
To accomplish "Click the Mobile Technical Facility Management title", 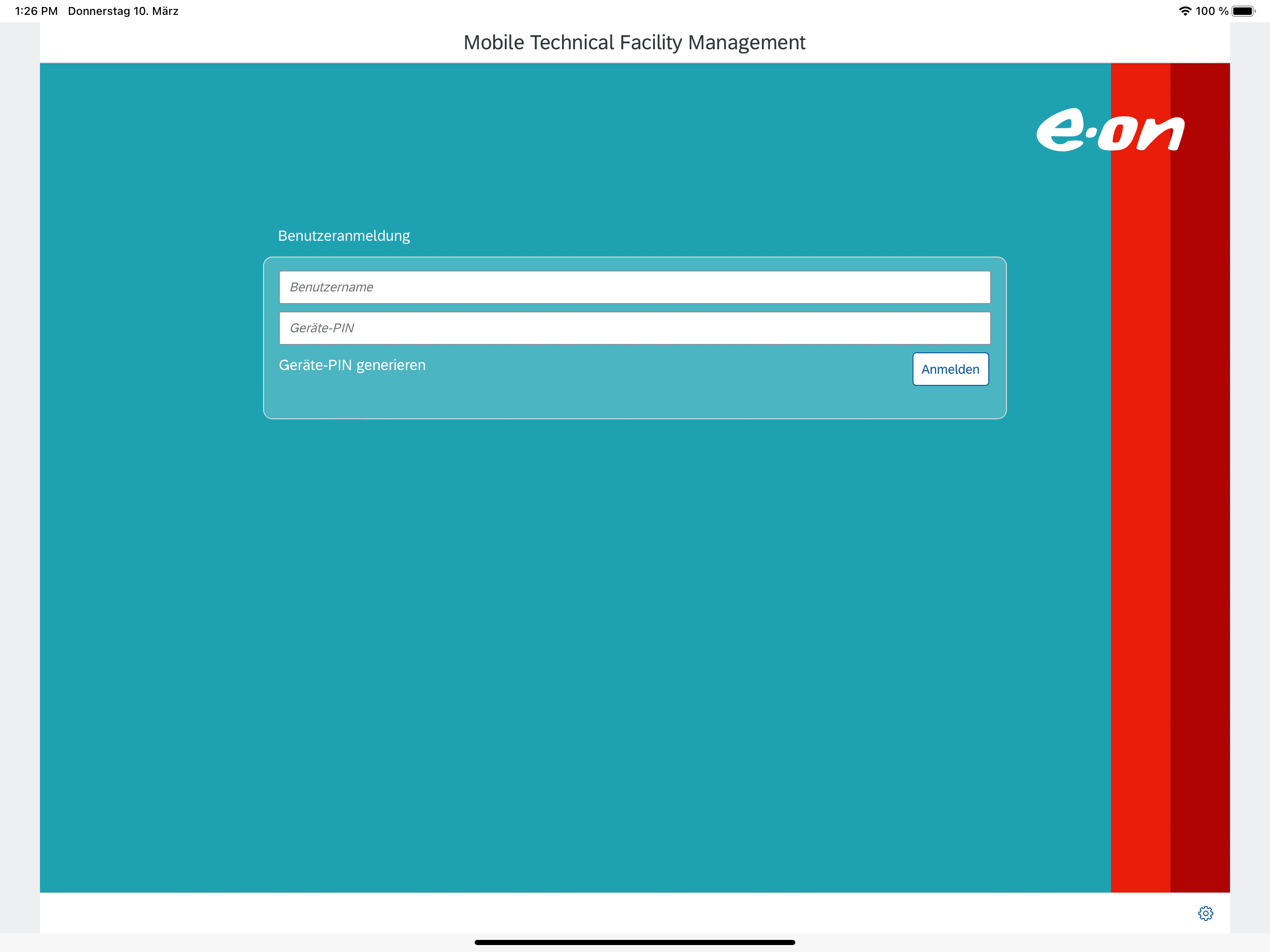I will (635, 42).
